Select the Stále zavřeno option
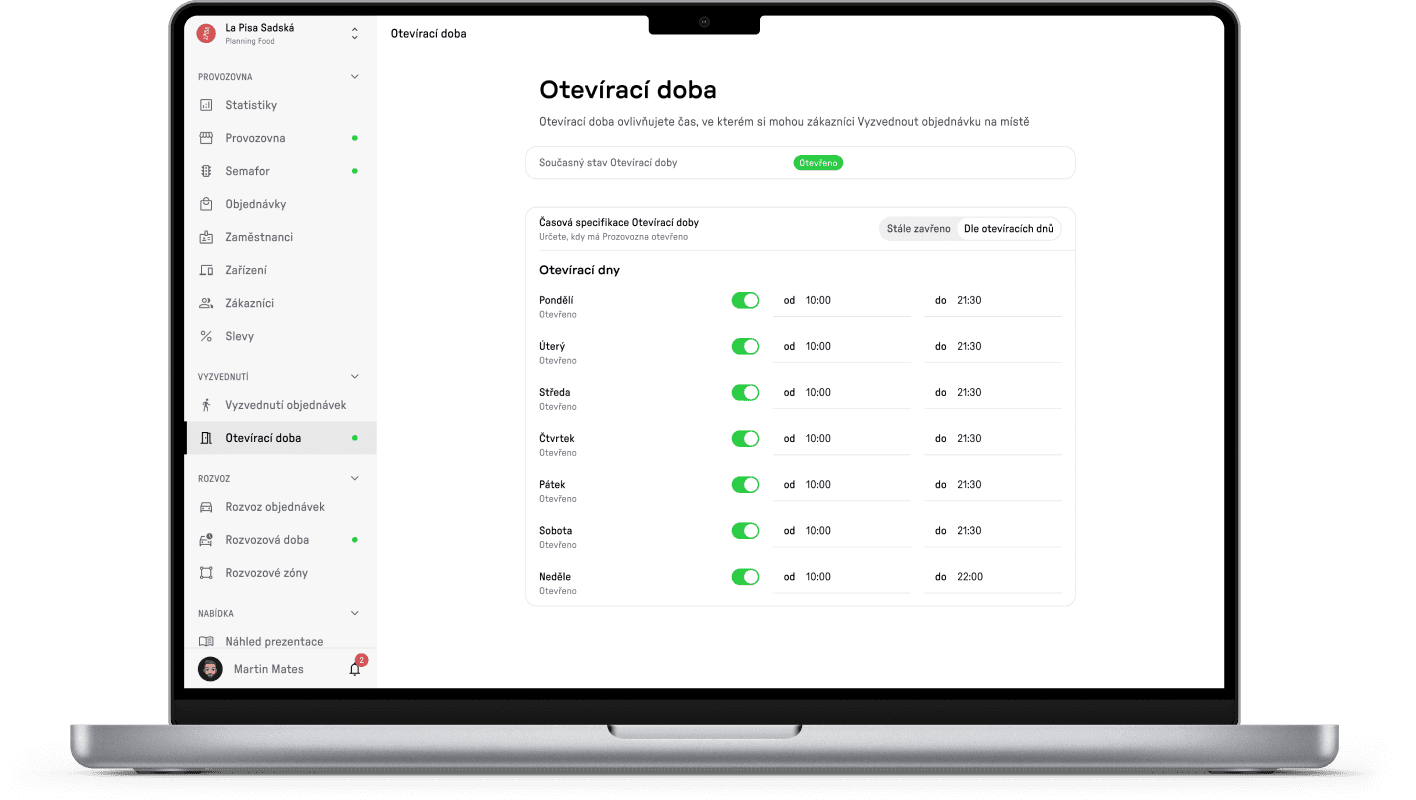Viewport: 1416px width, 800px height. click(918, 229)
